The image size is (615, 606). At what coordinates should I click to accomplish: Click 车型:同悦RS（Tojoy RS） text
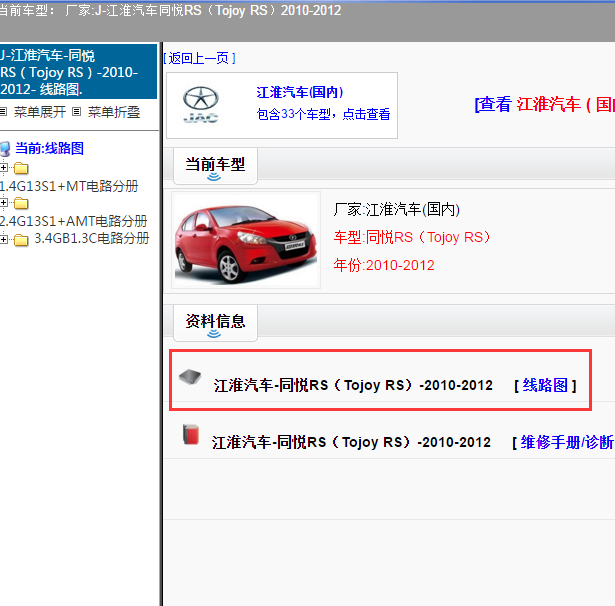tap(412, 237)
